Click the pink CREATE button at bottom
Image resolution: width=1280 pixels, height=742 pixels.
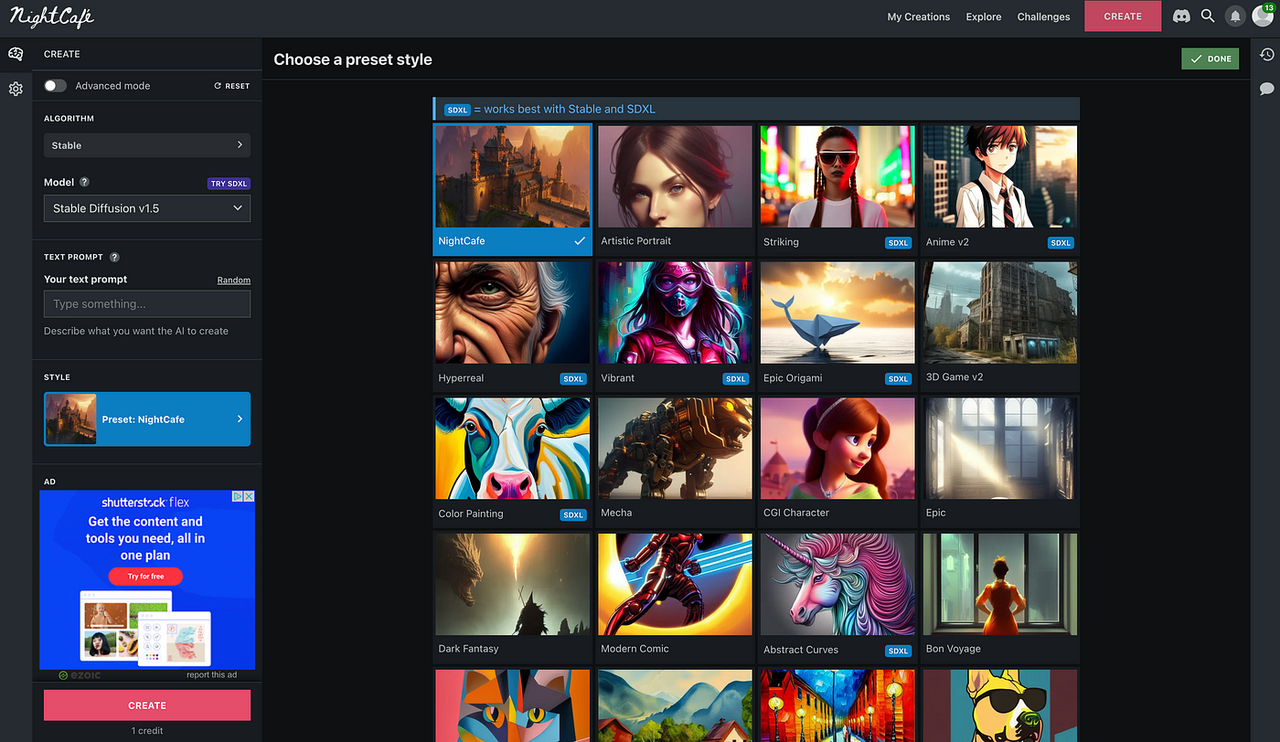tap(146, 705)
